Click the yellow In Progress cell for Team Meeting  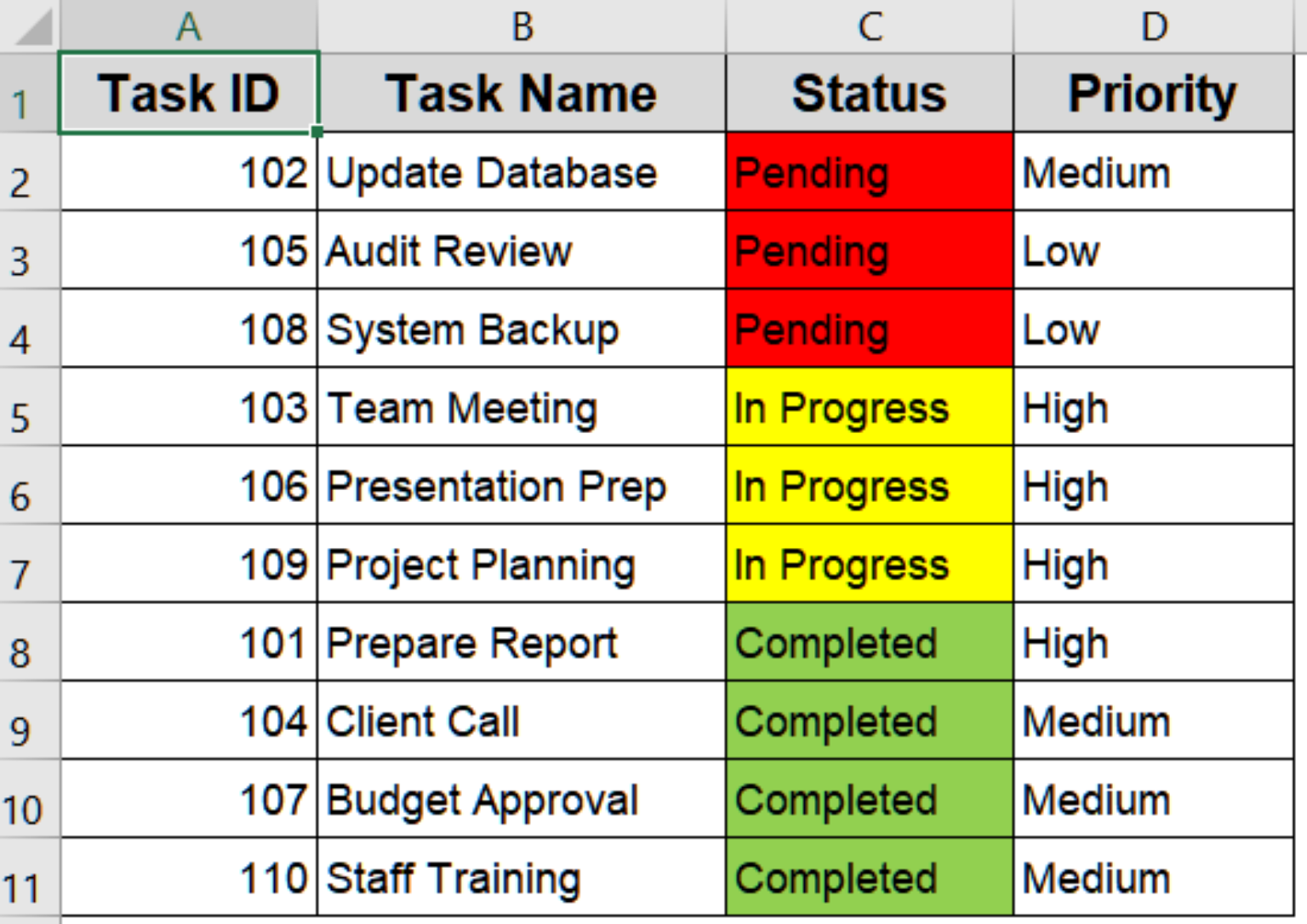[x=868, y=408]
